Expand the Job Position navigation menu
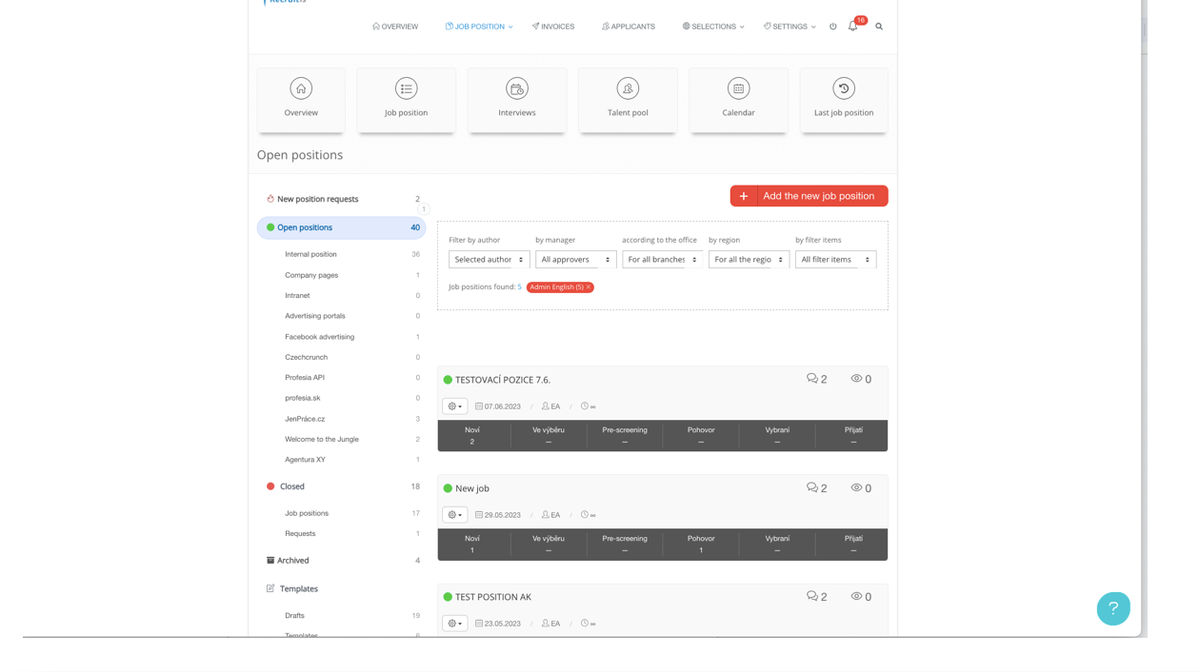The image size is (1200, 672). coord(479,27)
